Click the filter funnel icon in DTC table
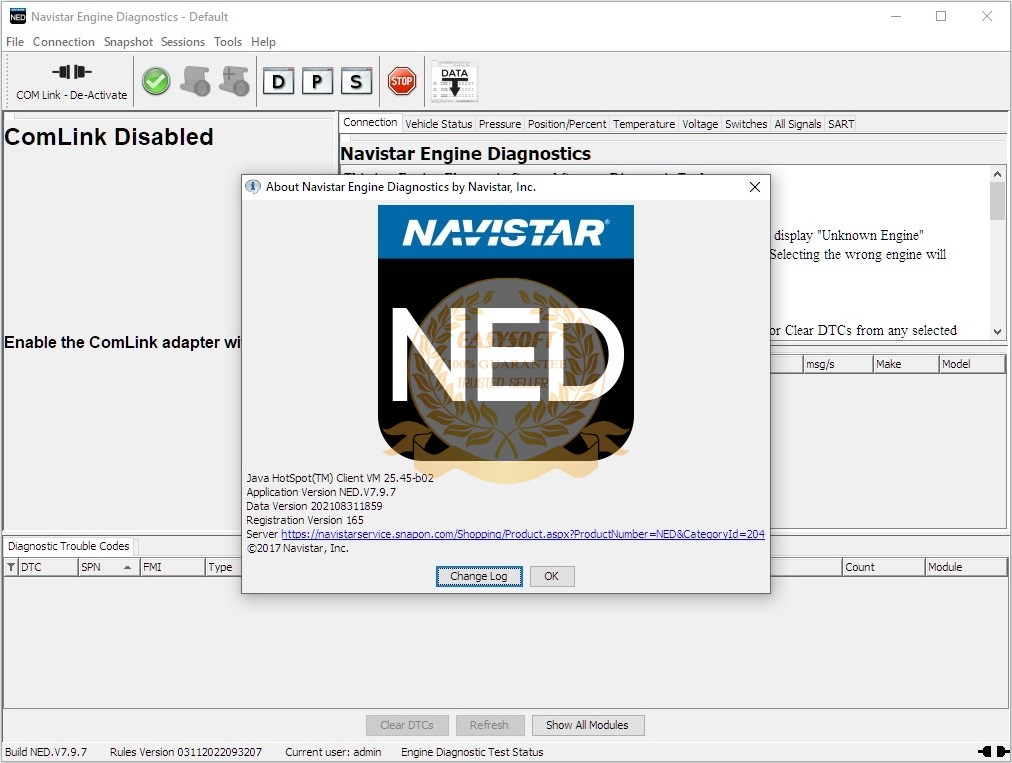1012x763 pixels. 11,567
